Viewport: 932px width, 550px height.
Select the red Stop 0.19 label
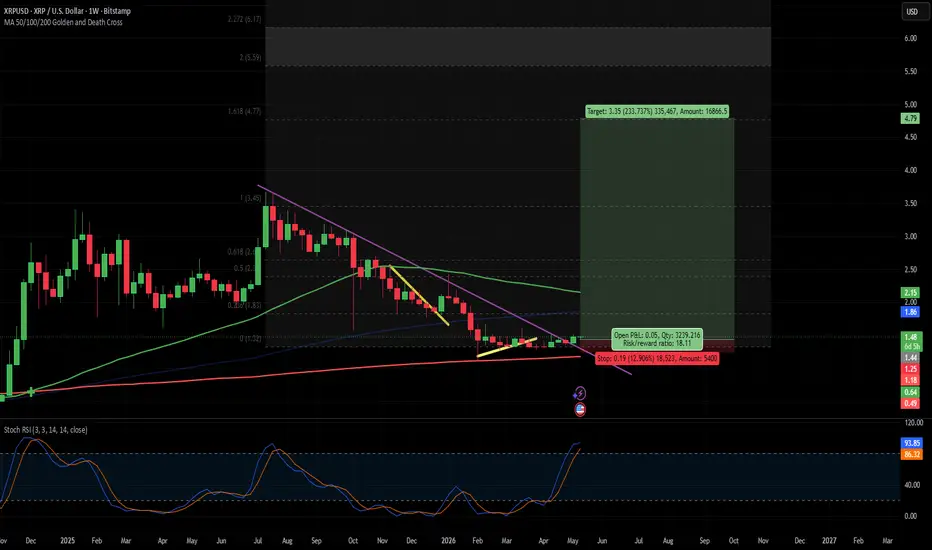(x=657, y=359)
